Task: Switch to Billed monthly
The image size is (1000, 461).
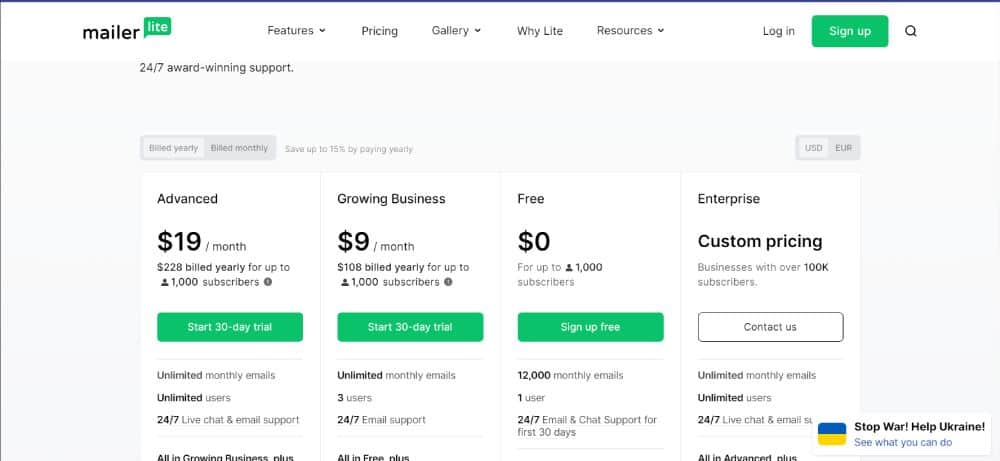Action: click(x=239, y=148)
